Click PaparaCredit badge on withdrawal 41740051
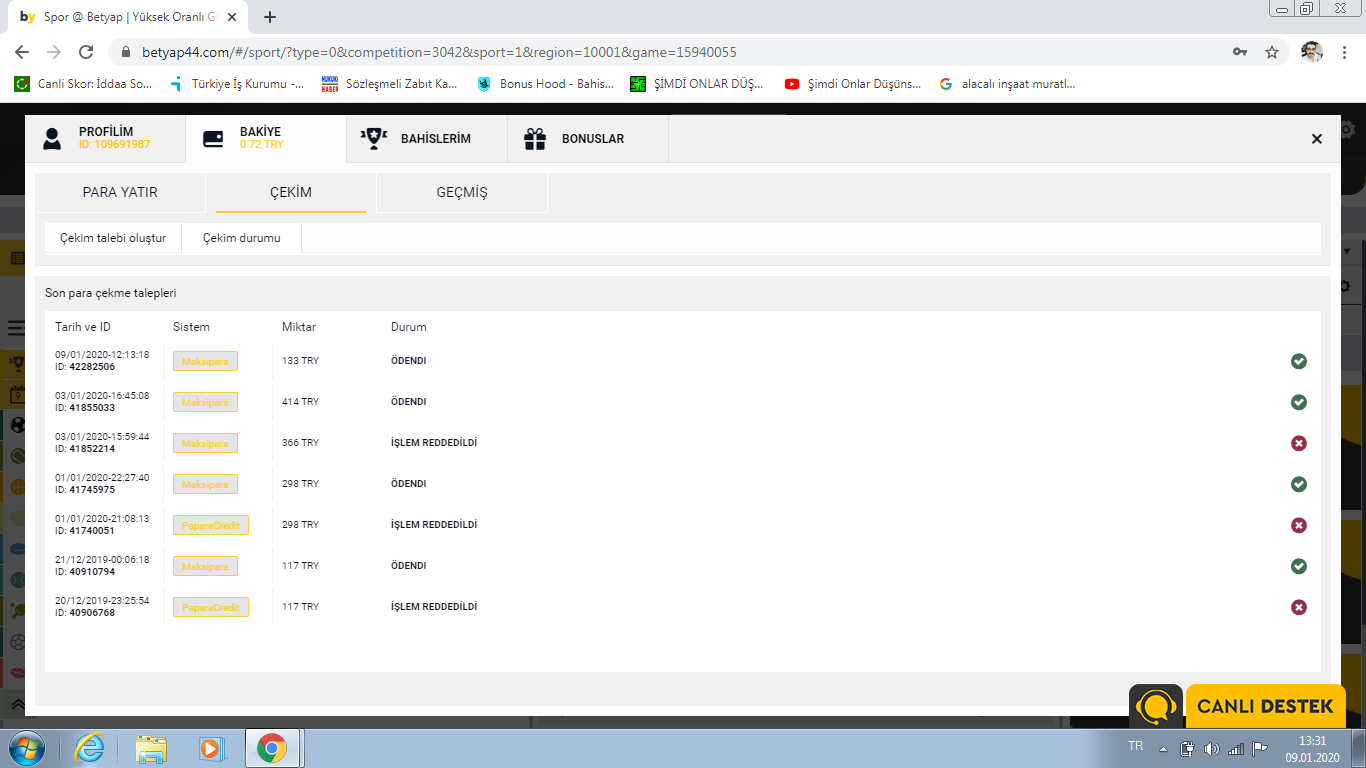Screen dimensions: 1366x768 click(211, 525)
